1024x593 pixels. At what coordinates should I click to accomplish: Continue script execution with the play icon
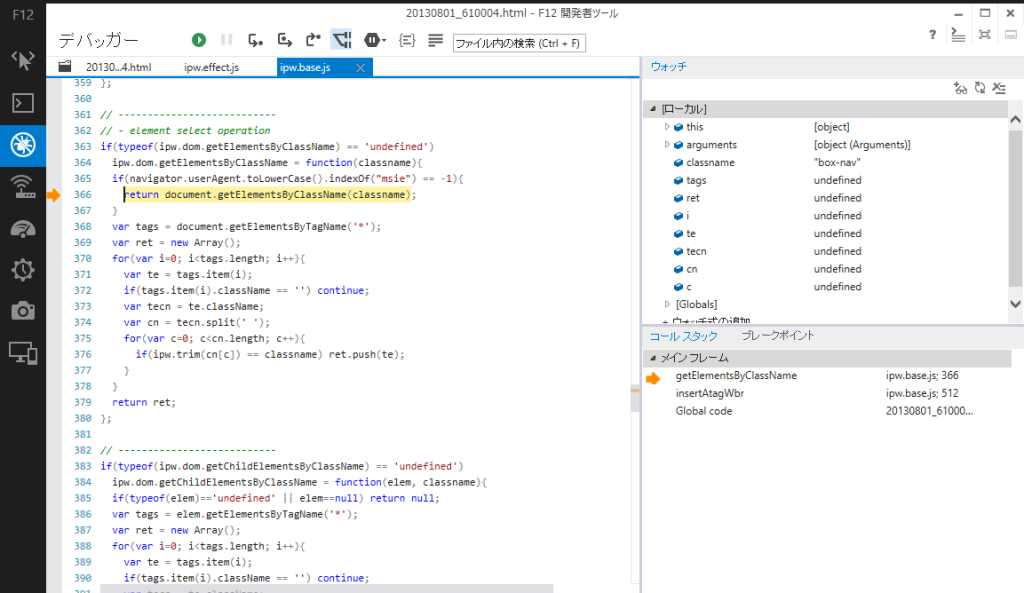coord(198,40)
